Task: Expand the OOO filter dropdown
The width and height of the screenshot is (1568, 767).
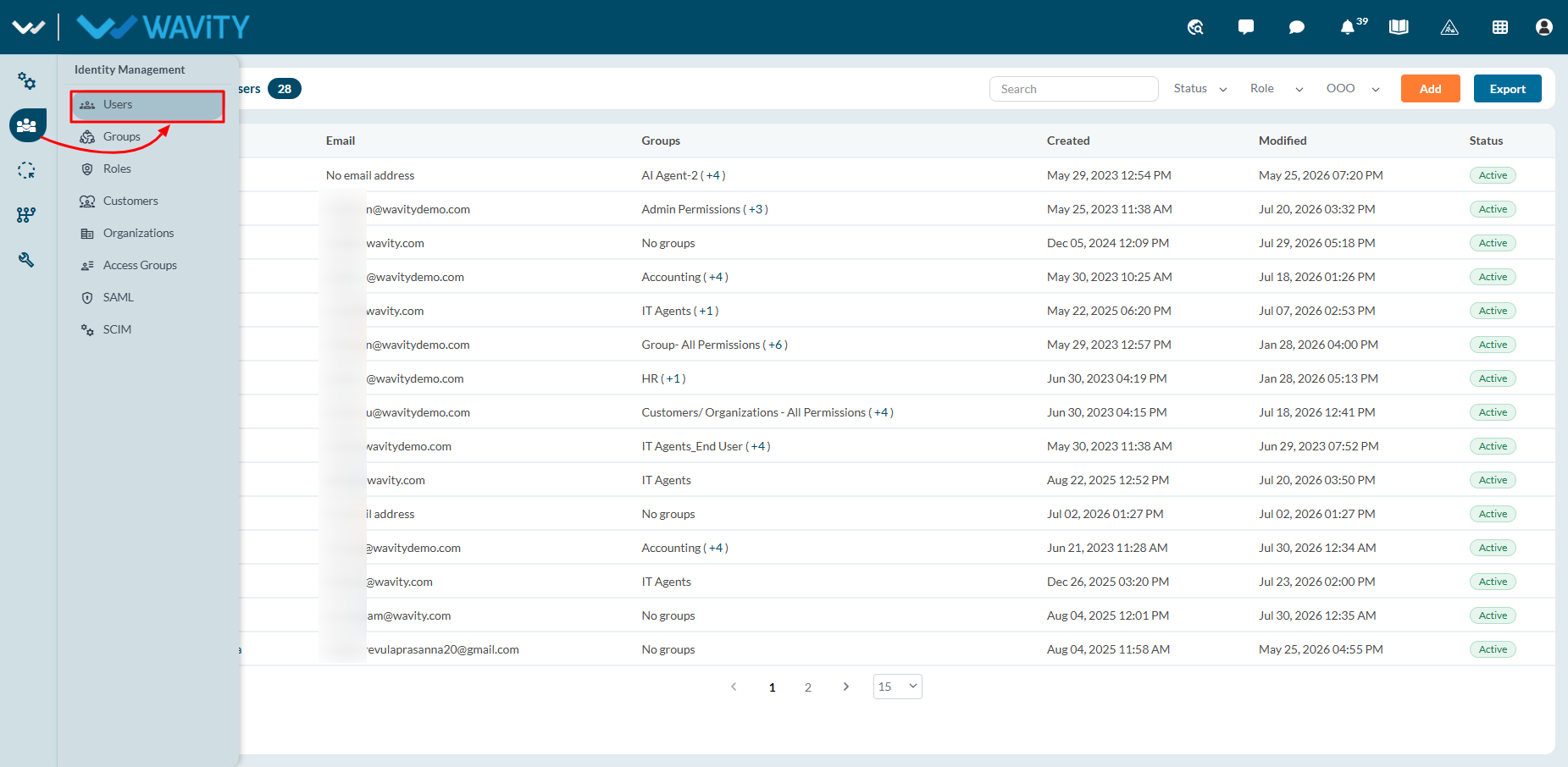Action: pos(1353,89)
